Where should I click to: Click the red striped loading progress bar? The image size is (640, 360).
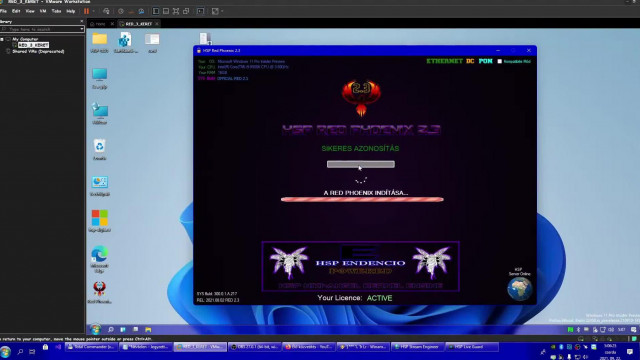(362, 200)
